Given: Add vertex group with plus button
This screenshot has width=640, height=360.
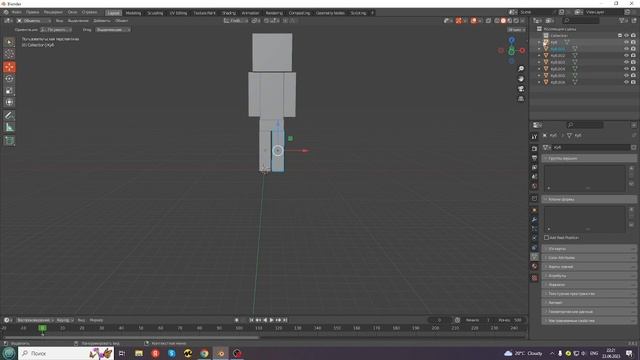Looking at the screenshot, I should (631, 168).
